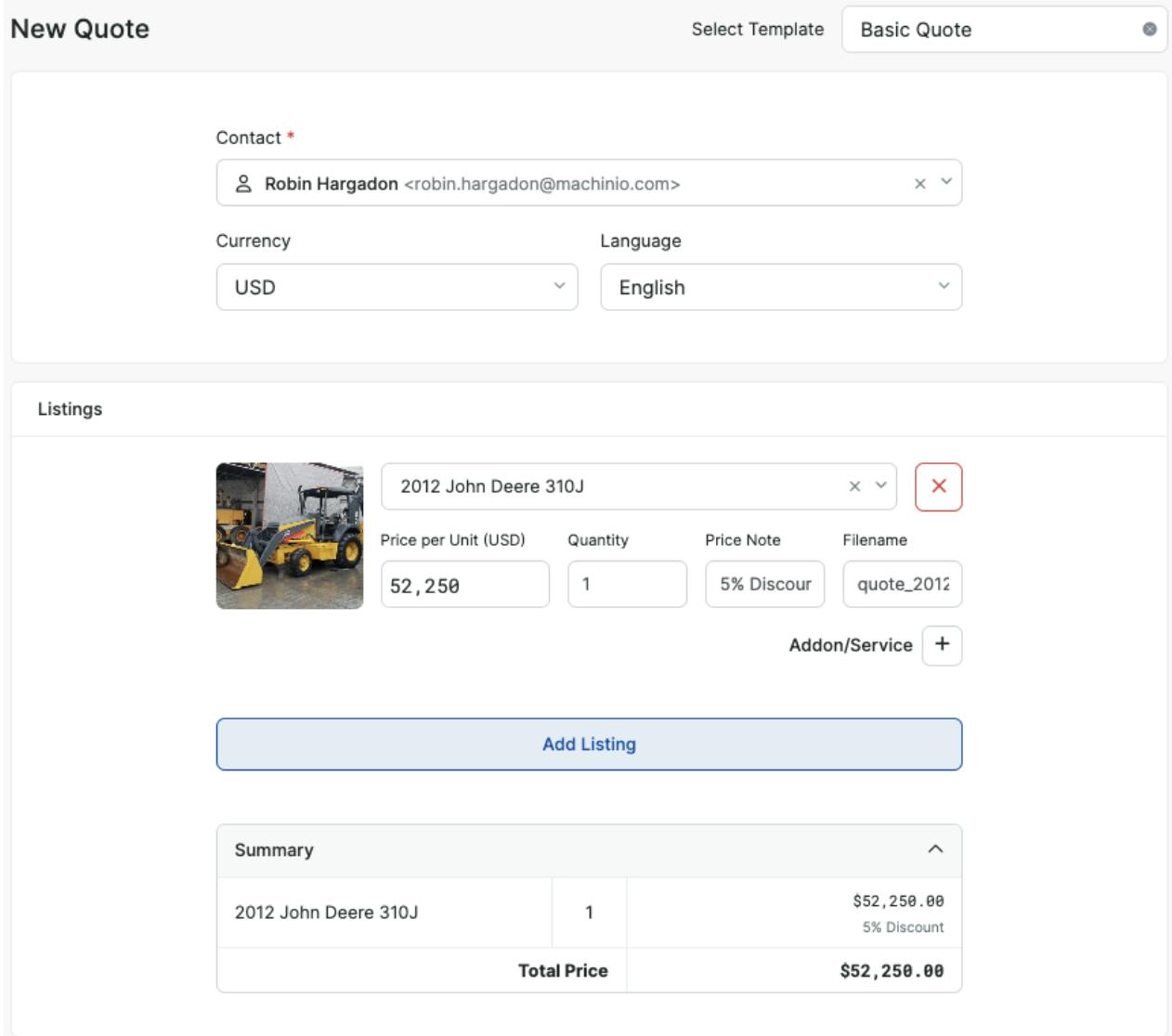The height and width of the screenshot is (1036, 1172).
Task: Click the backhoe loader thumbnail image
Action: (x=290, y=536)
